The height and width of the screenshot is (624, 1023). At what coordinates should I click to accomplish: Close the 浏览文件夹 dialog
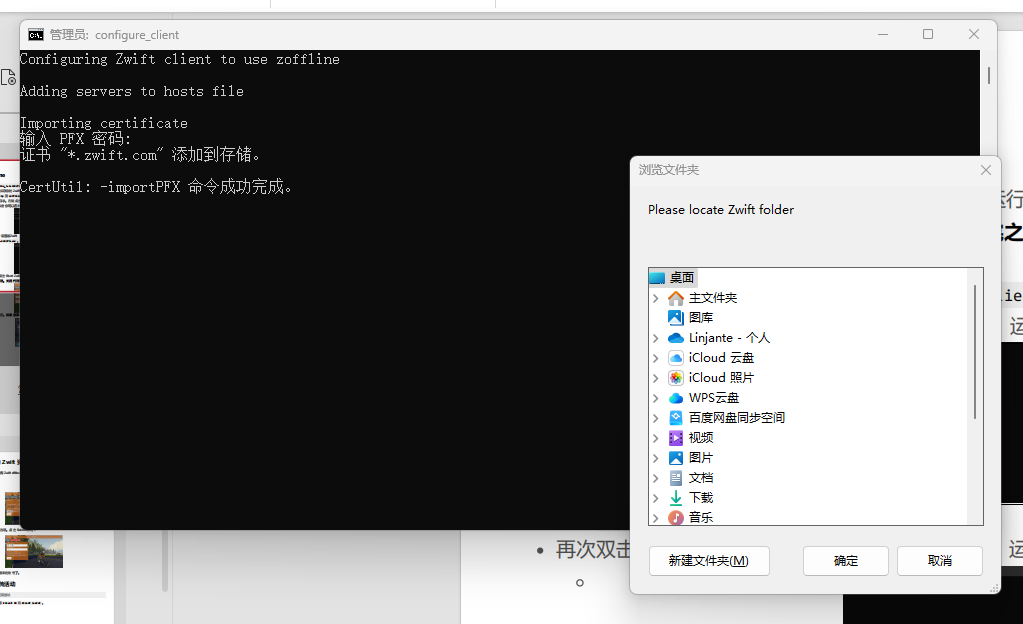[986, 170]
